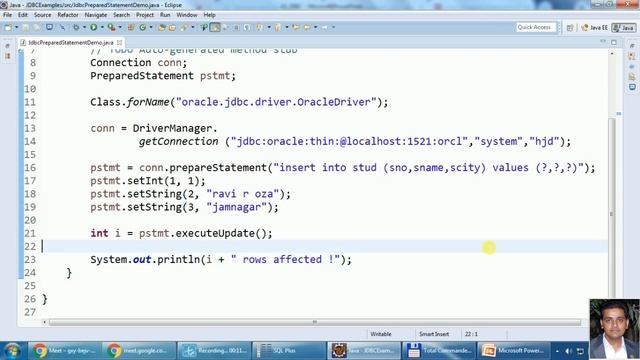This screenshot has height=360, width=640.
Task: Open the Project menu
Action: (145, 15)
